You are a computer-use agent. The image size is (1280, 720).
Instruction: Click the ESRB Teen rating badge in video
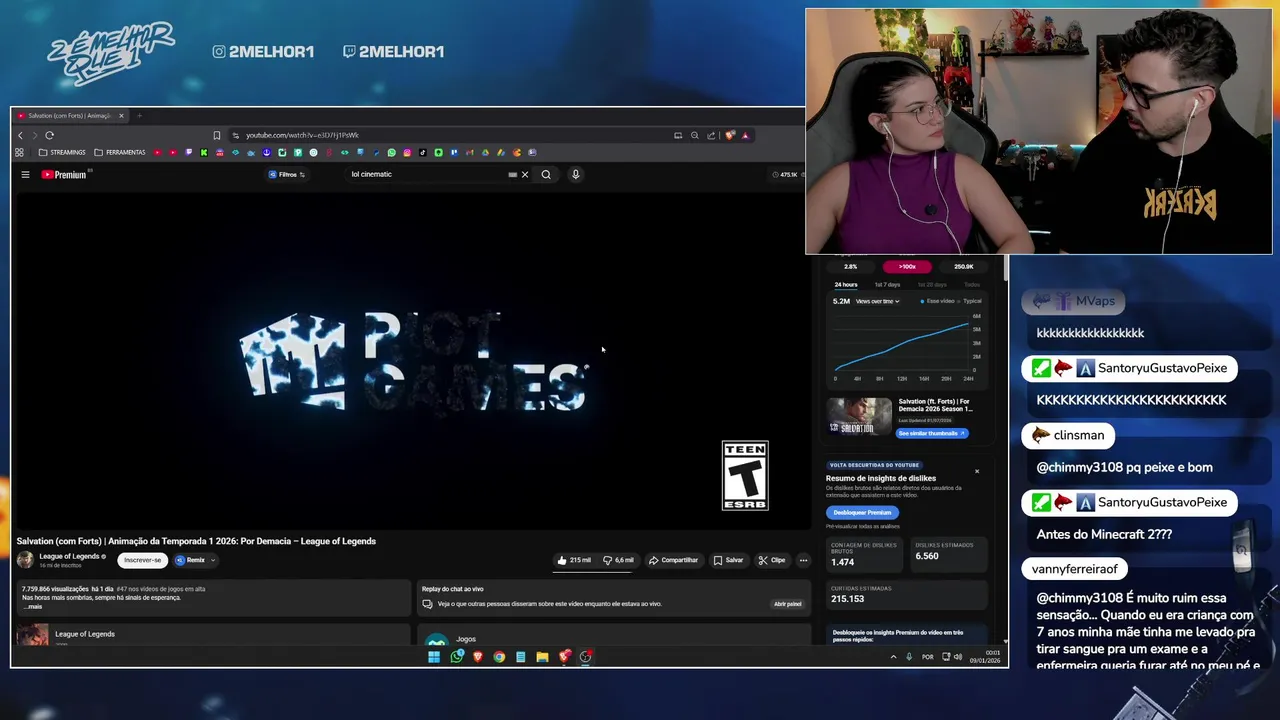tap(745, 476)
